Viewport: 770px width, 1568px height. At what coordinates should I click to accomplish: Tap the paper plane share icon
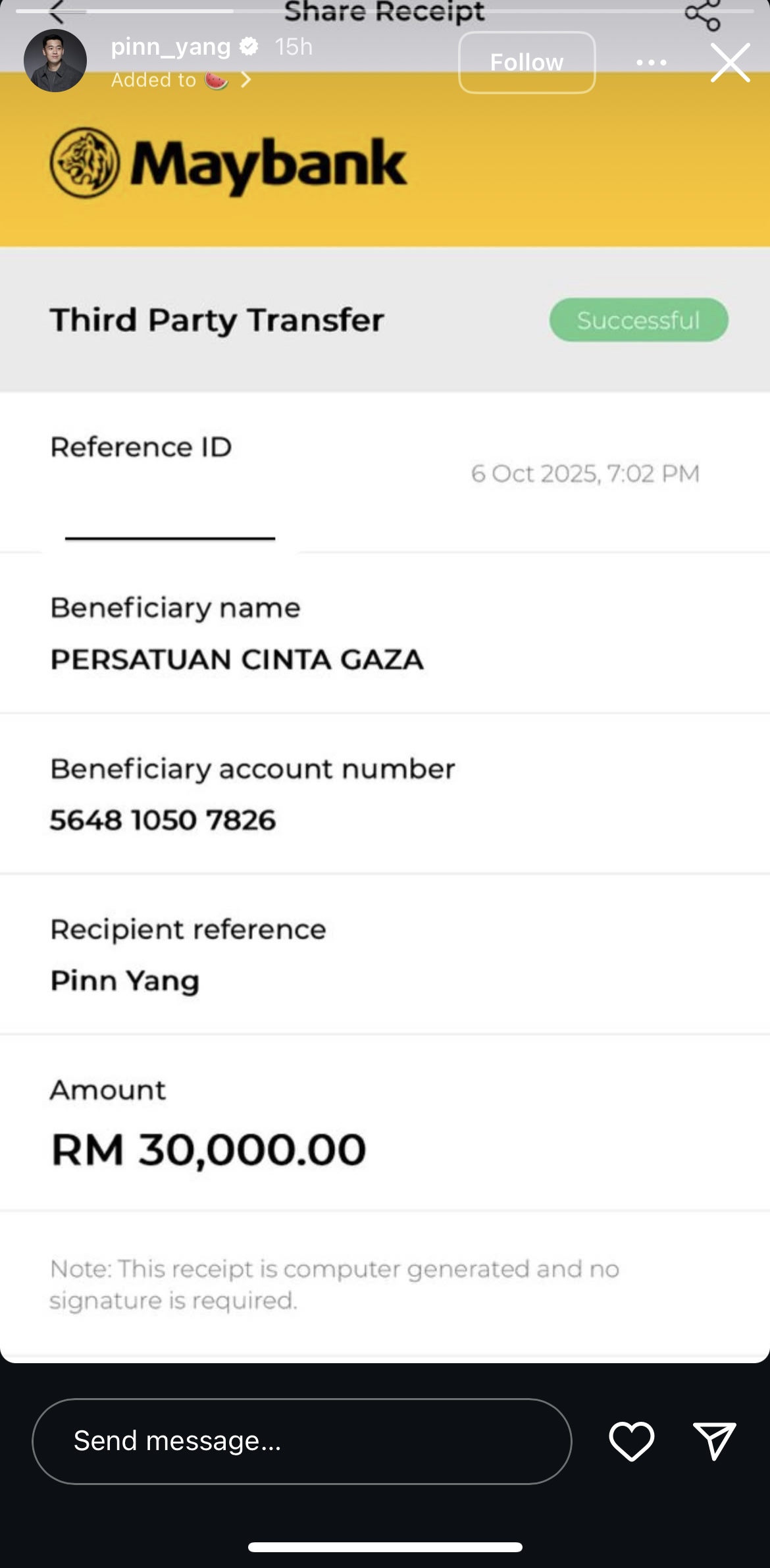(714, 1441)
